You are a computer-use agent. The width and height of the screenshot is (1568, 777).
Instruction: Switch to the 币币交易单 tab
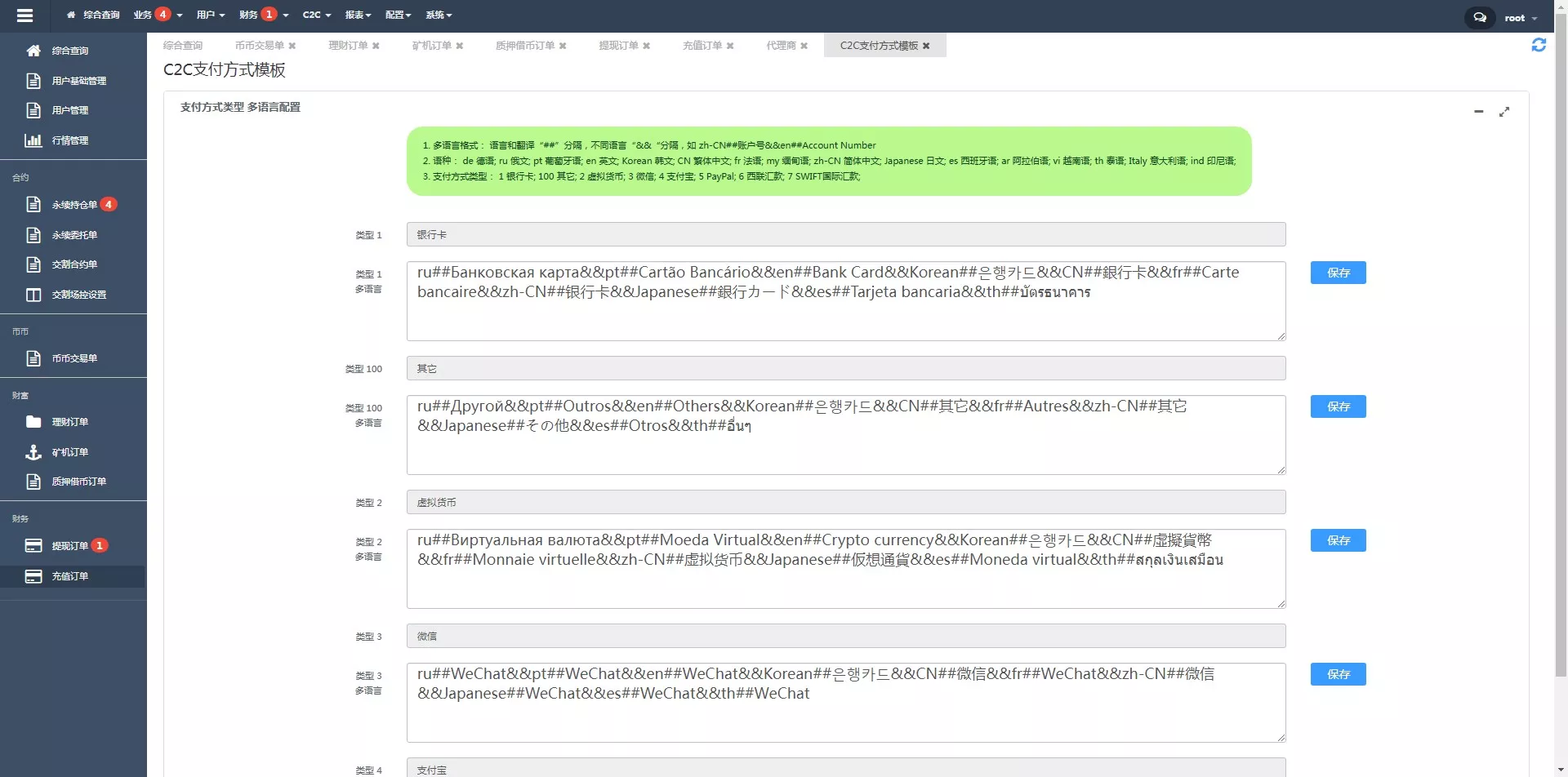pyautogui.click(x=259, y=46)
